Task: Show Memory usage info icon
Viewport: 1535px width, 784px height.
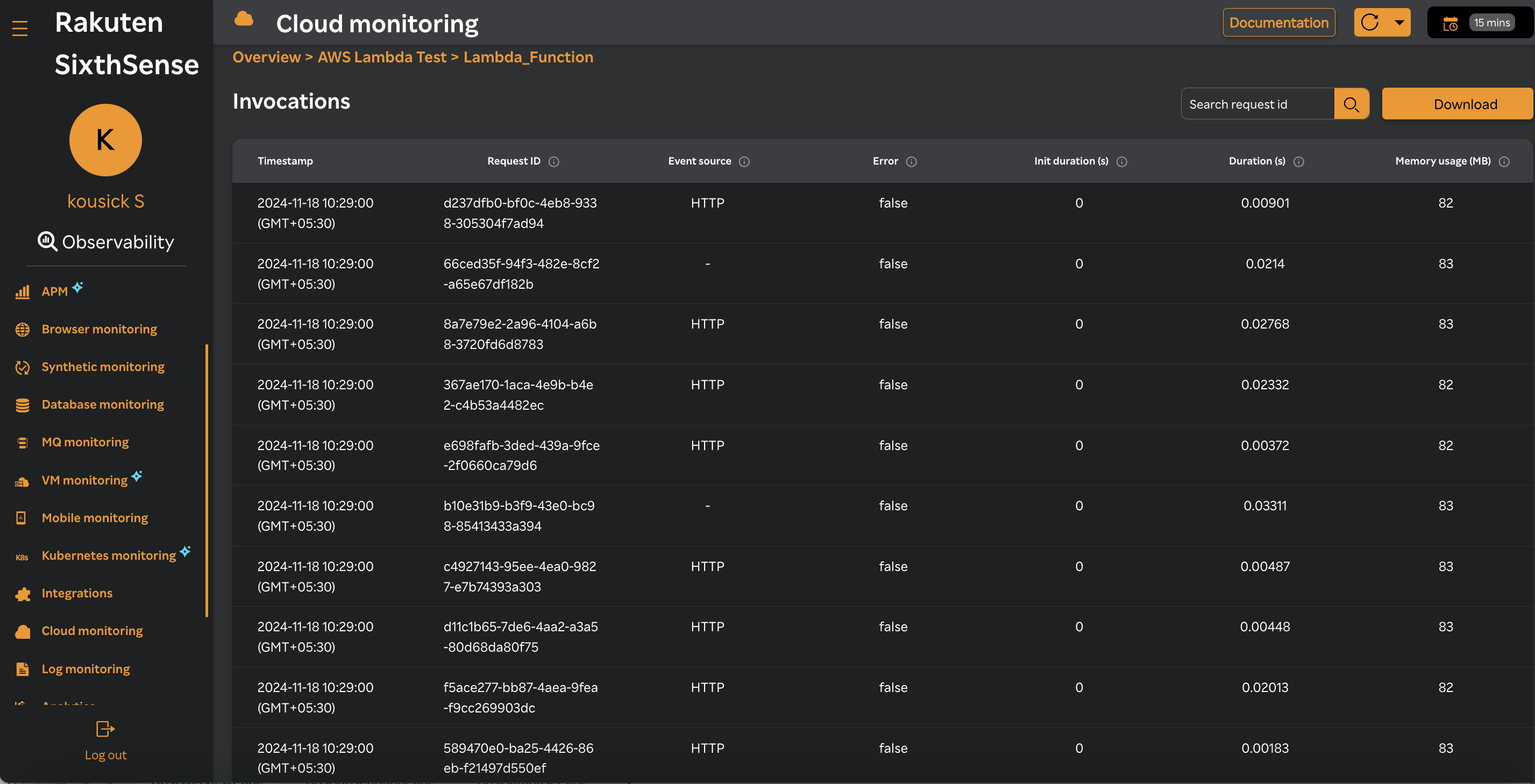Action: pos(1504,161)
